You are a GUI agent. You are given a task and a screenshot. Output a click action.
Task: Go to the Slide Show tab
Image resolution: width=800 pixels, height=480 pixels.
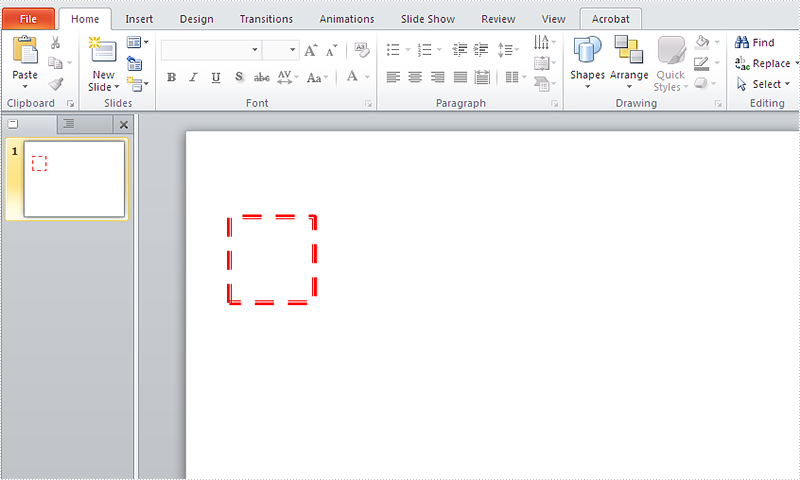click(428, 19)
